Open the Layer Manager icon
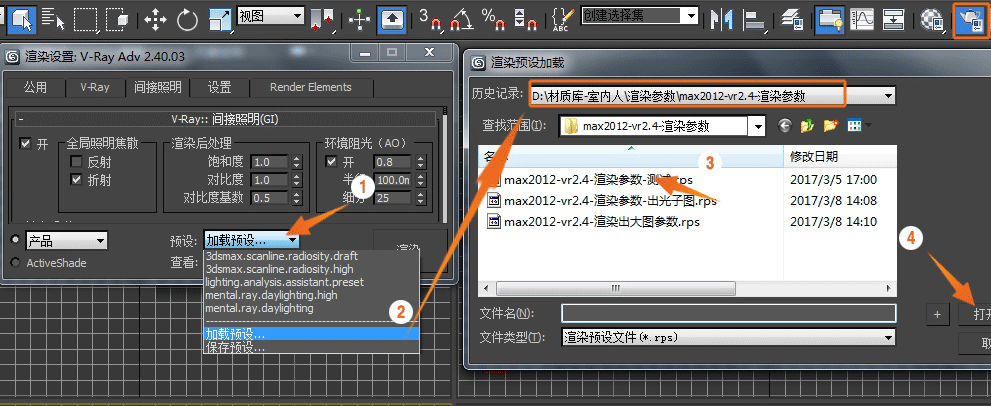Image resolution: width=991 pixels, height=406 pixels. tap(791, 20)
